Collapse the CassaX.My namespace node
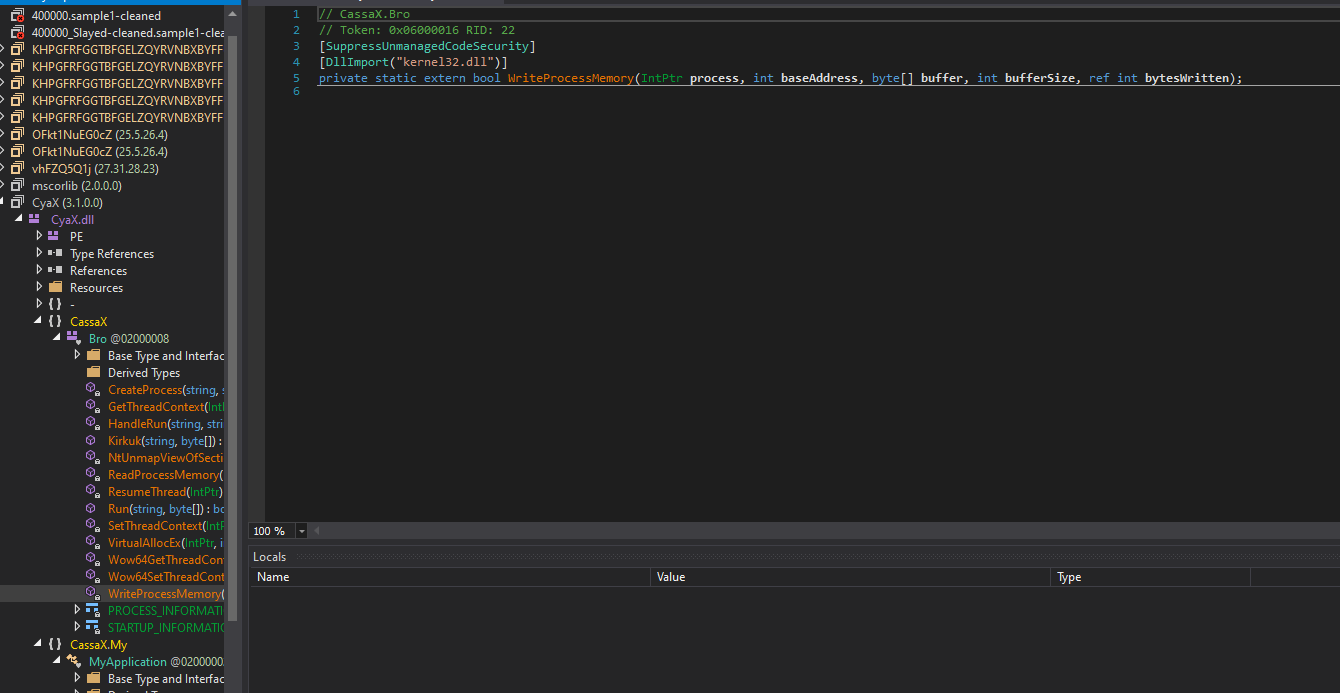 coord(38,645)
